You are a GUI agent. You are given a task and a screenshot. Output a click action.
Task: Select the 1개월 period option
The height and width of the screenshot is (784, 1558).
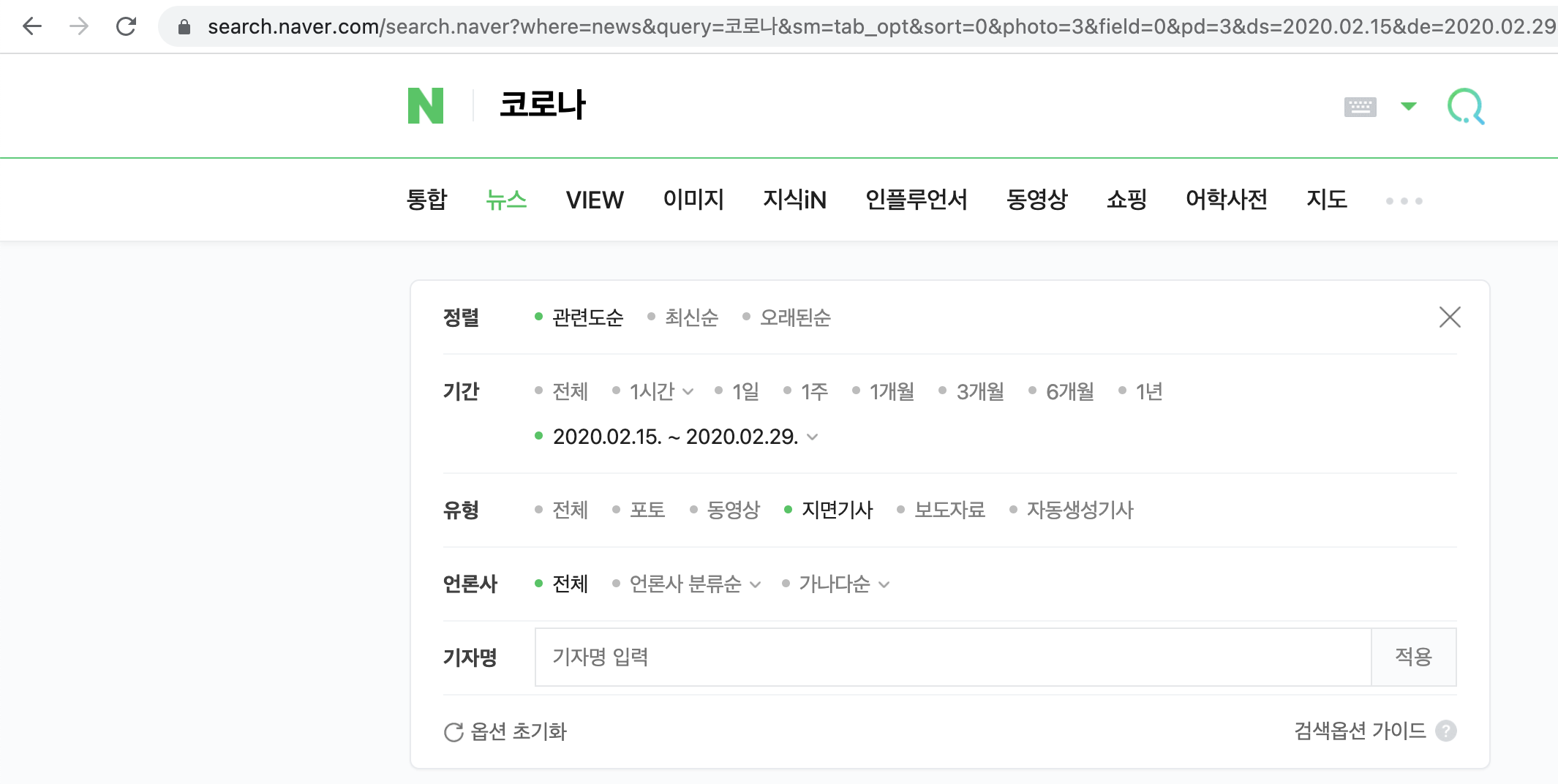click(x=892, y=391)
